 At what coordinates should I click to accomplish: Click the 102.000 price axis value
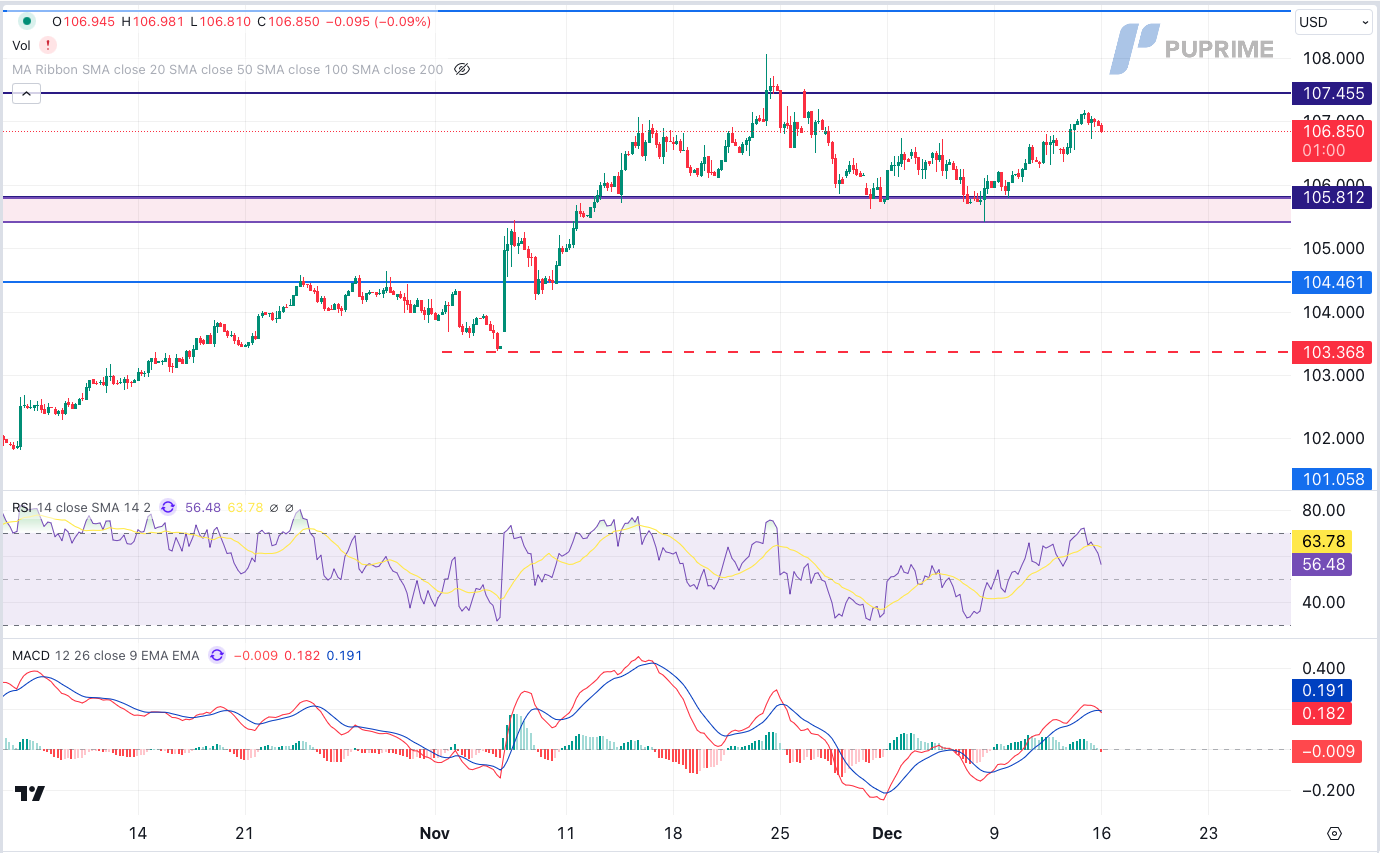point(1333,438)
